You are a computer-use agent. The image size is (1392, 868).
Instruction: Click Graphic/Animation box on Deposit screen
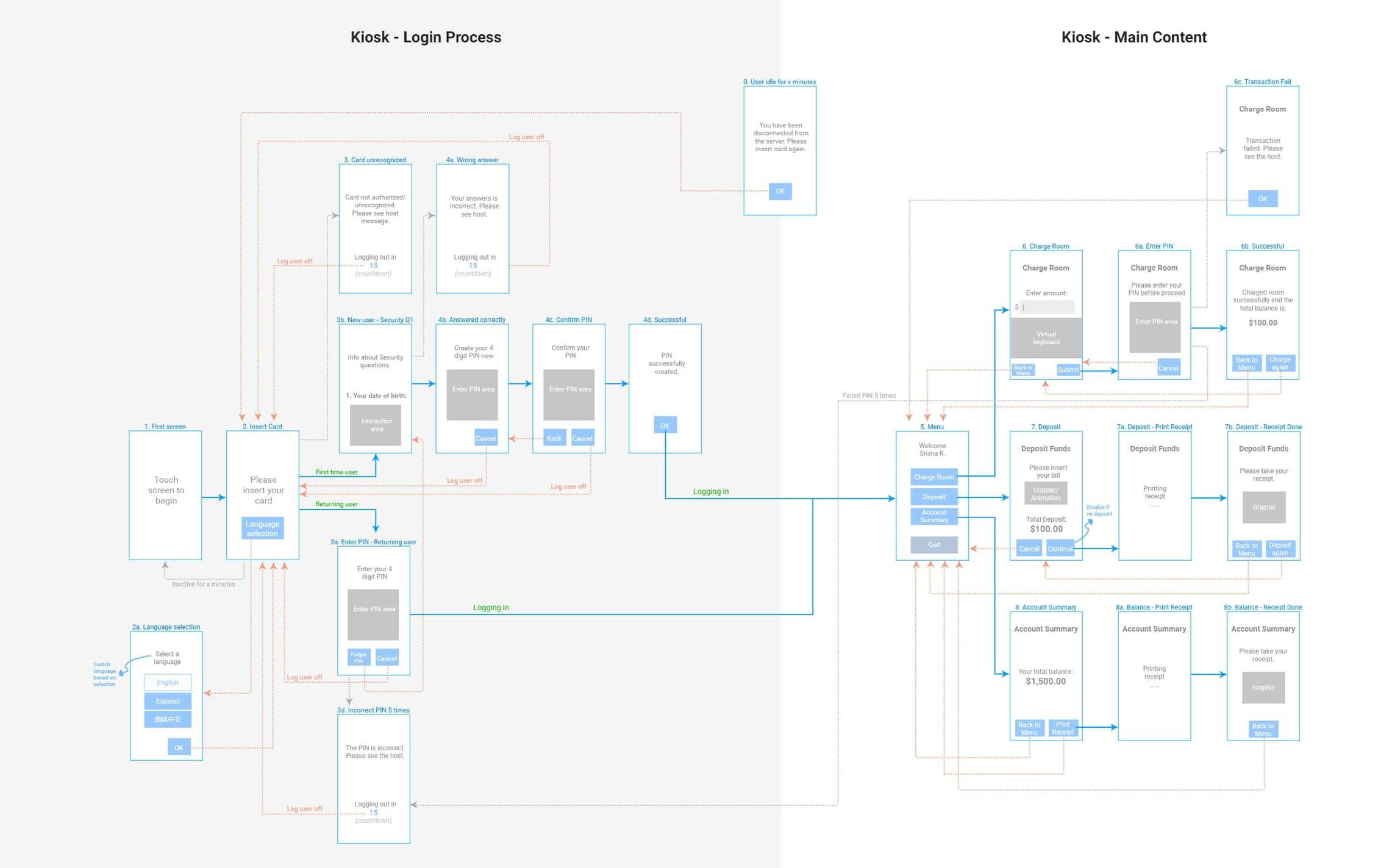pyautogui.click(x=1046, y=494)
